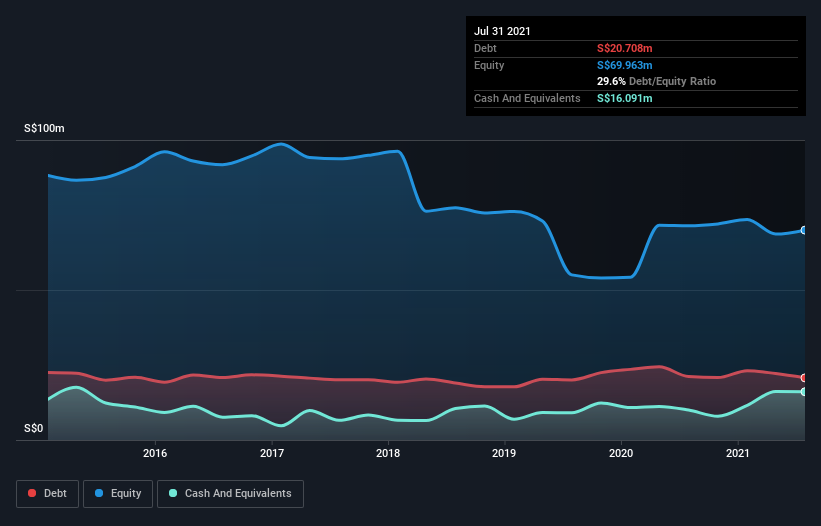Click Cash And Equivalents label in tooltip
The height and width of the screenshot is (526, 821).
point(527,98)
